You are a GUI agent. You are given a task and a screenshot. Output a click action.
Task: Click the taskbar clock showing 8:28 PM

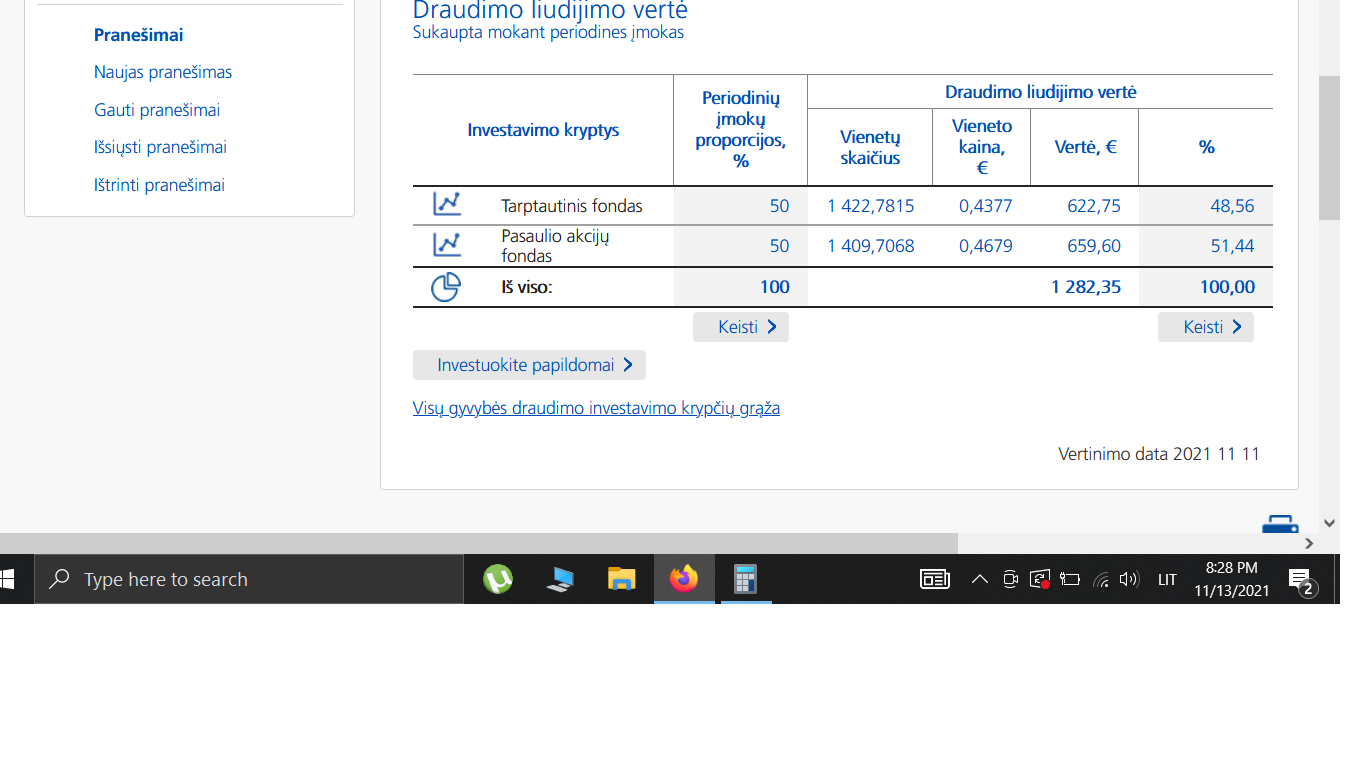pos(1232,579)
